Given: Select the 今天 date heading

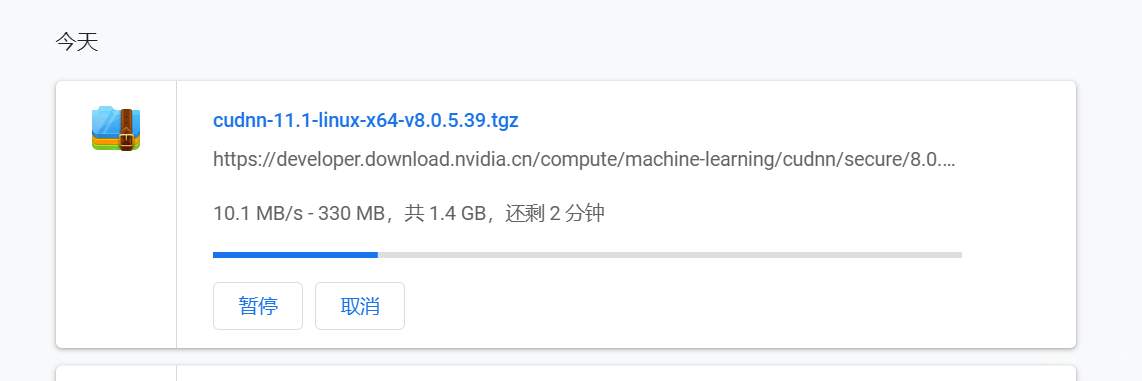Looking at the screenshot, I should pyautogui.click(x=76, y=42).
